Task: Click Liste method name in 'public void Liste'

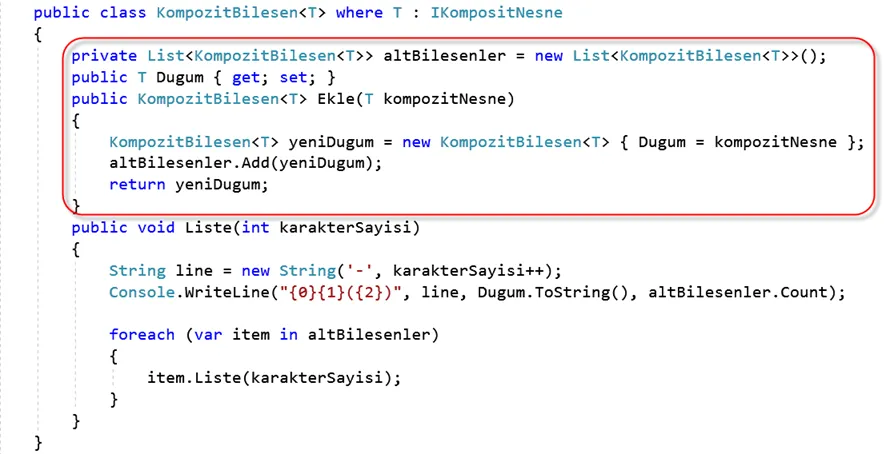Action: click(208, 228)
